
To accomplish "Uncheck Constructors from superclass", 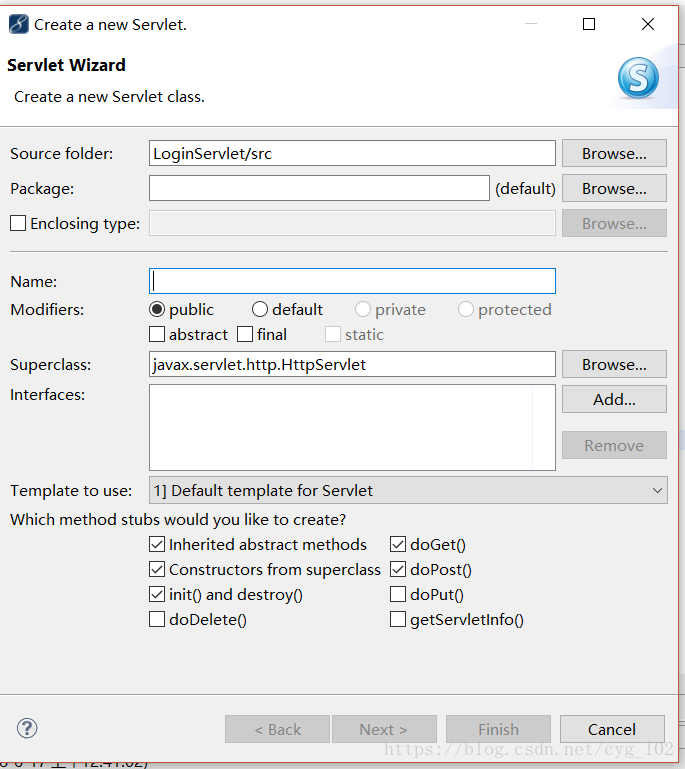I will [x=157, y=569].
